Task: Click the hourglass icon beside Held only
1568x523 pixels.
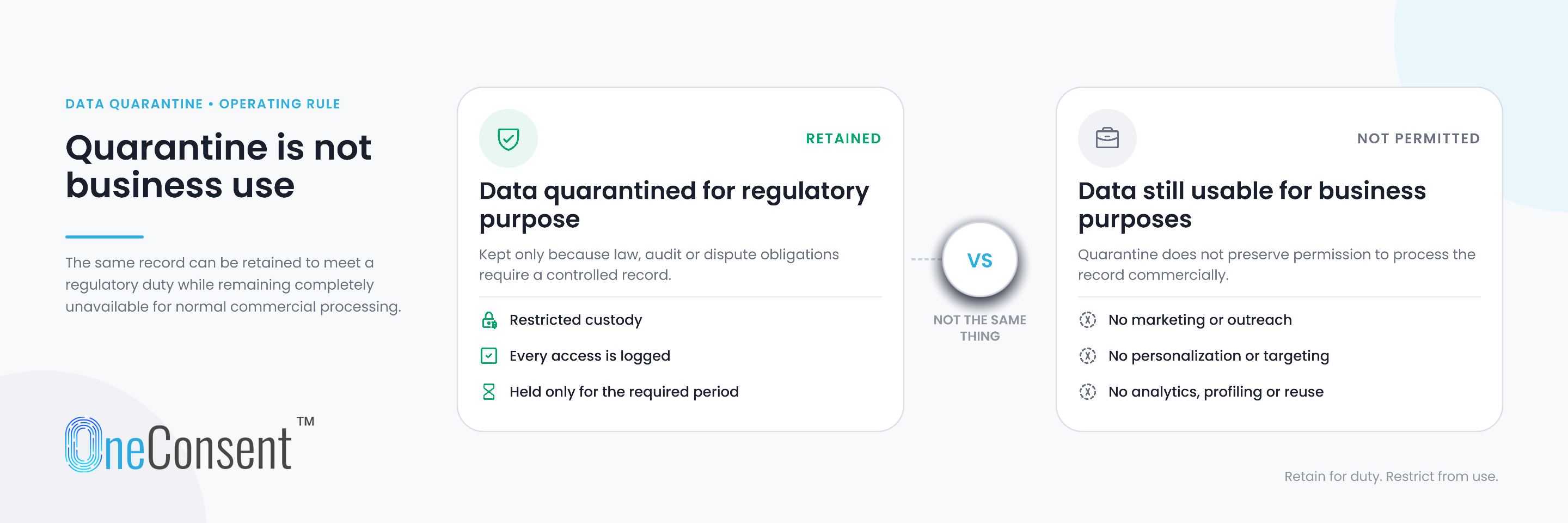Action: (489, 392)
